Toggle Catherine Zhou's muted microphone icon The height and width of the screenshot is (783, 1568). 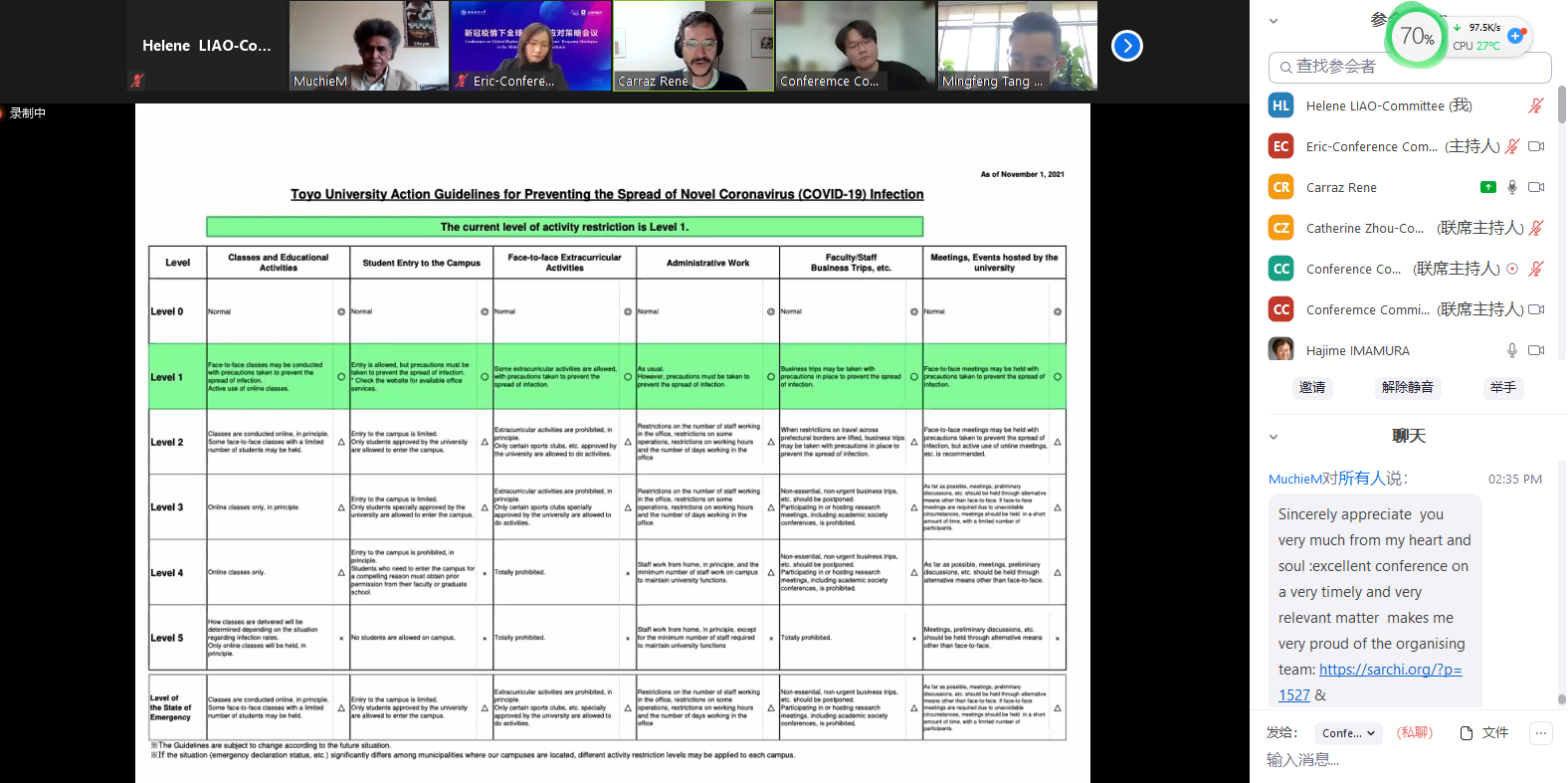pyautogui.click(x=1536, y=228)
